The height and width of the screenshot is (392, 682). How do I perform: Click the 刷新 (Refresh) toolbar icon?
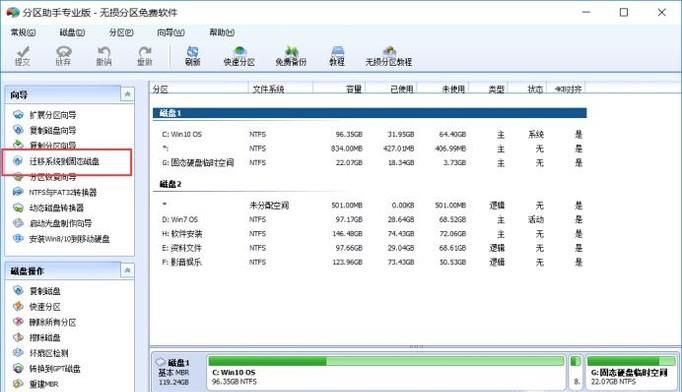click(193, 56)
